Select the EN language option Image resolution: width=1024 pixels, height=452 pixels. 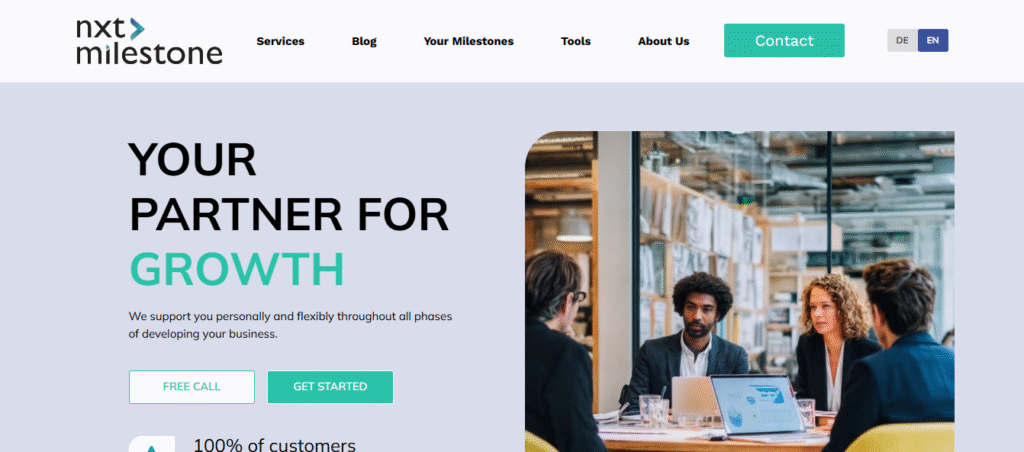coord(933,40)
